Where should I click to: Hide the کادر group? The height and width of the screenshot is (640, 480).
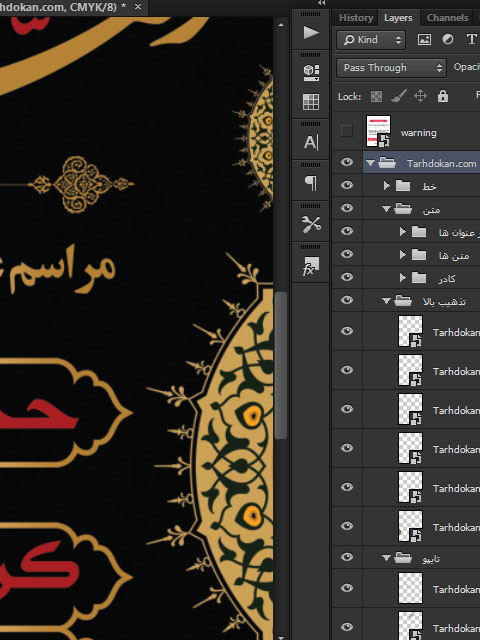point(347,277)
